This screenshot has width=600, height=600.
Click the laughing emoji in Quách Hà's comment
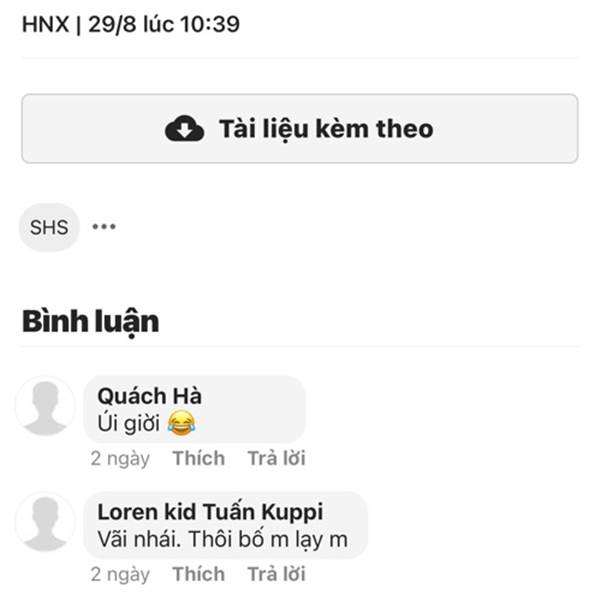tap(181, 424)
